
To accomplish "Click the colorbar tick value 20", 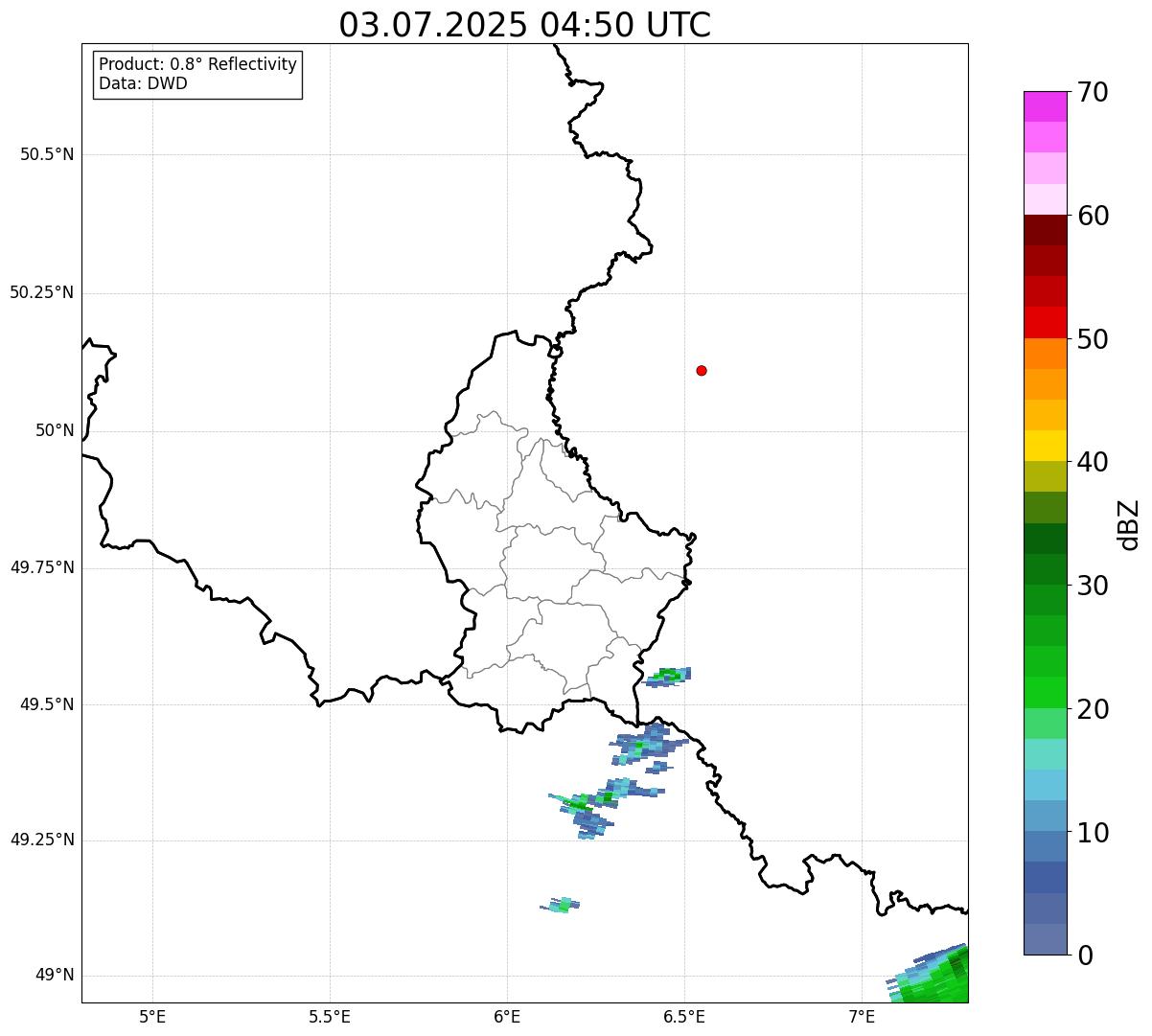I will pyautogui.click(x=1093, y=709).
